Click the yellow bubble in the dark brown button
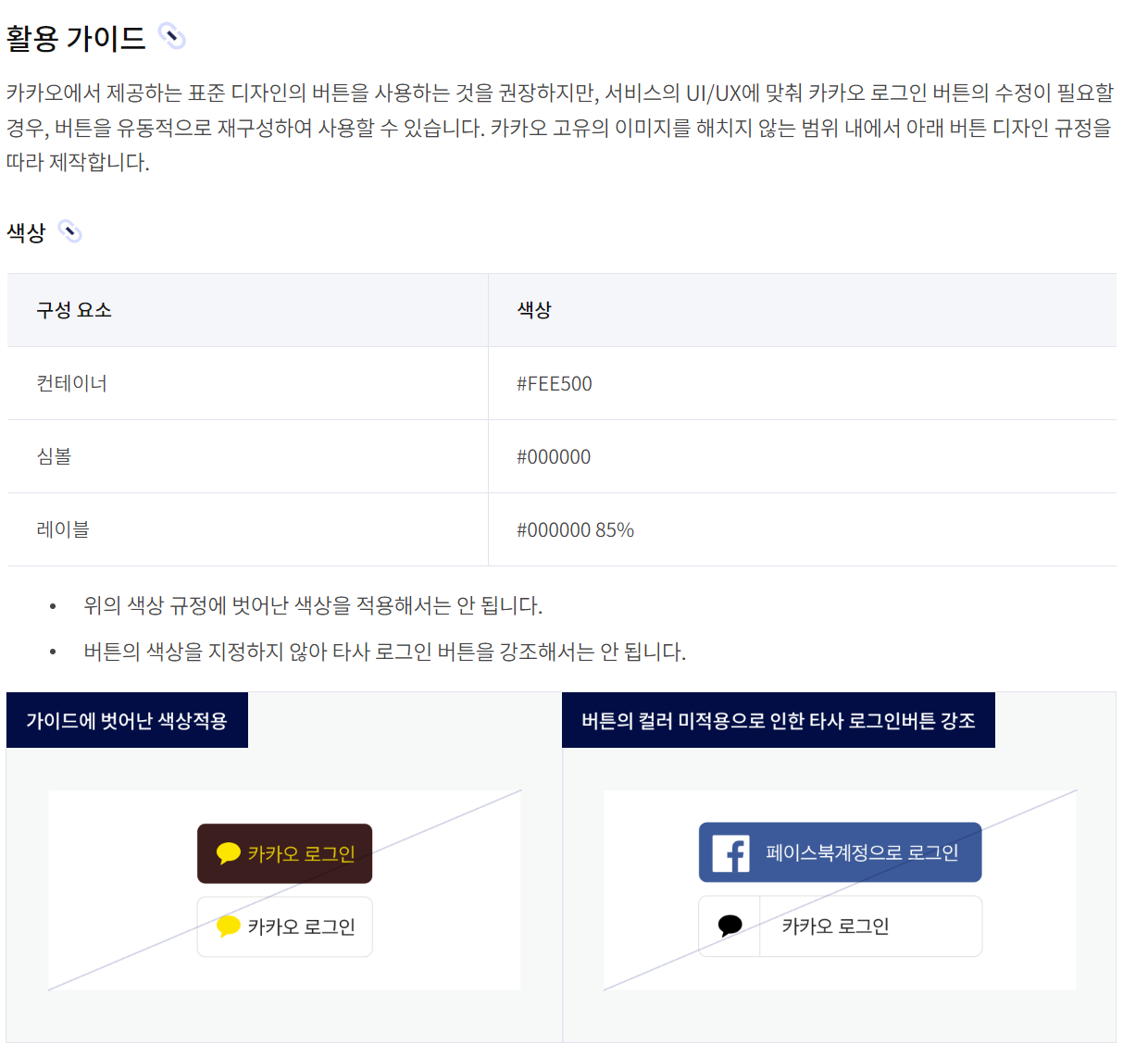The height and width of the screenshot is (1056, 1148). click(228, 853)
